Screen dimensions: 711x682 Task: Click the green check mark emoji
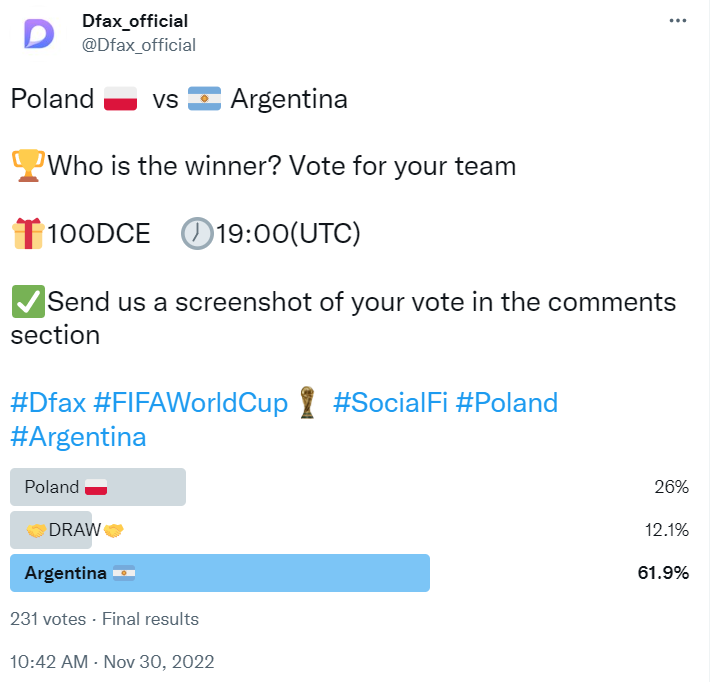pyautogui.click(x=28, y=302)
